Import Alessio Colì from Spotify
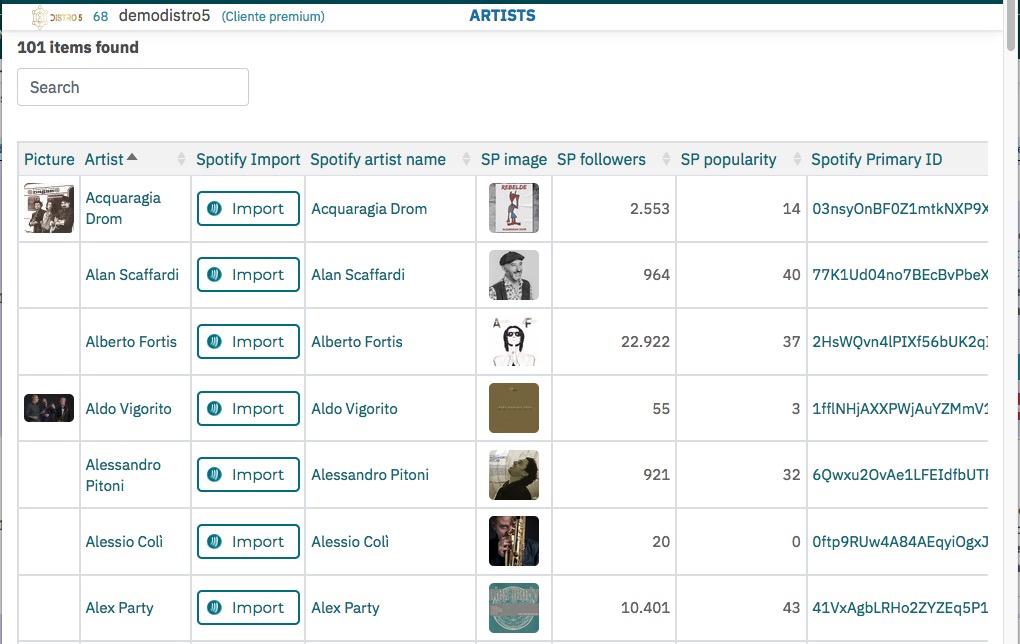 248,541
